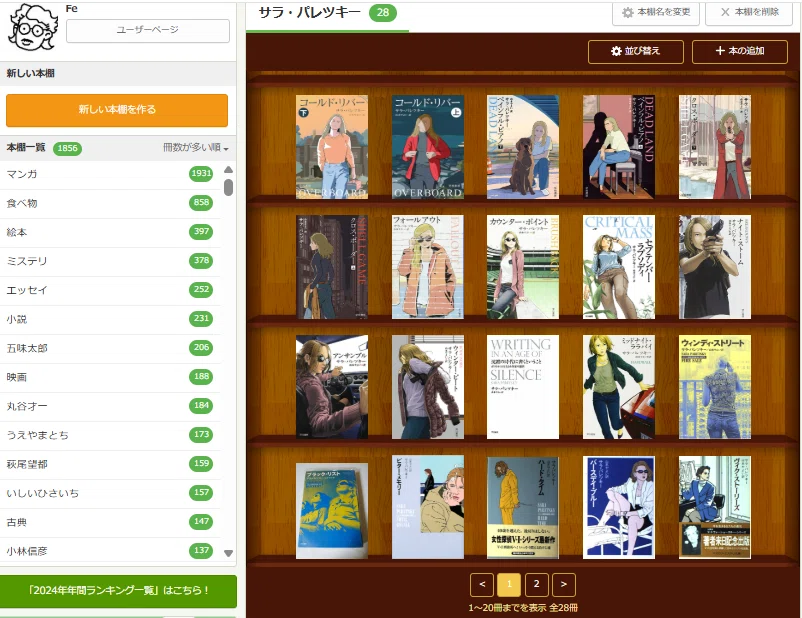
Task: Open the いしいひさいち shelf
Action: (110, 493)
